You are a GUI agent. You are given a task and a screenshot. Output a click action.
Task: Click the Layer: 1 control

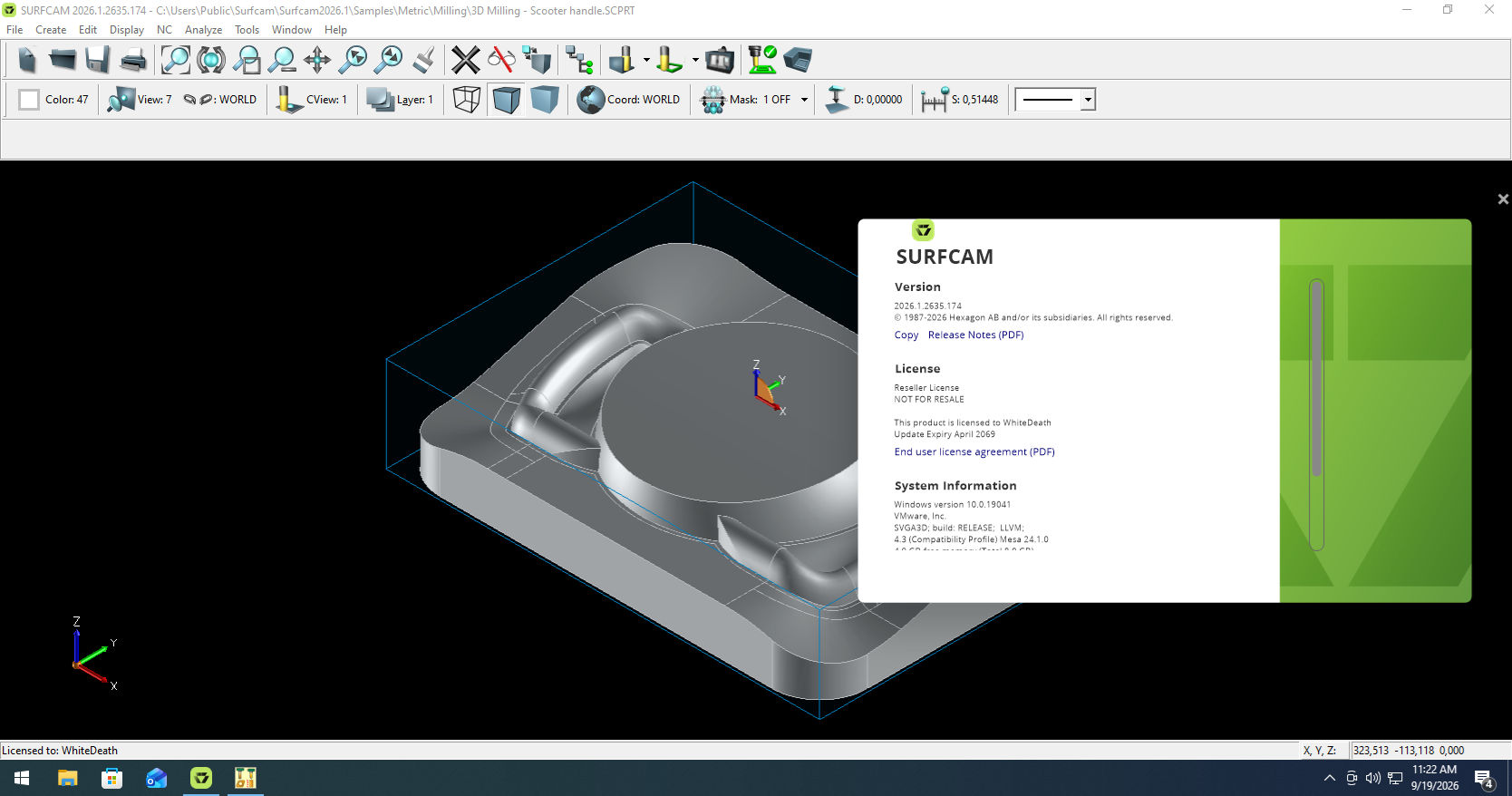(400, 100)
